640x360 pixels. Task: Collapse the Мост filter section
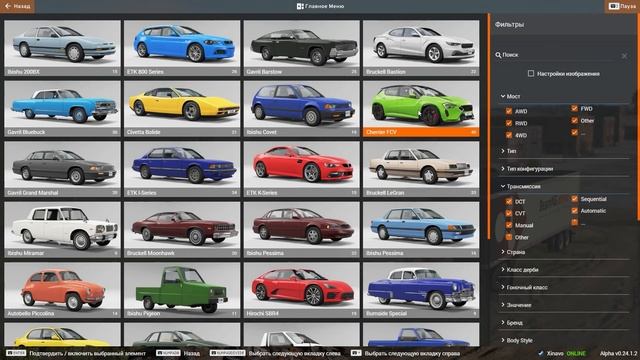click(563, 96)
